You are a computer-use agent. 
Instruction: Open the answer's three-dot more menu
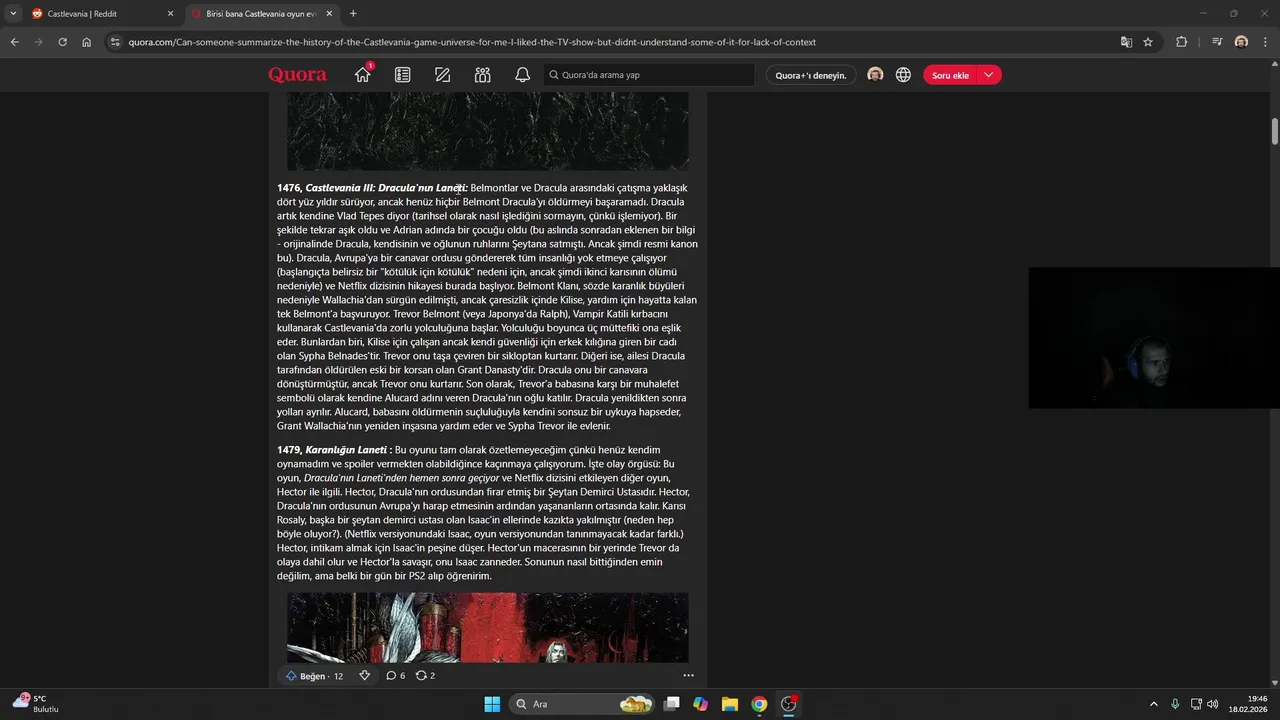click(688, 676)
